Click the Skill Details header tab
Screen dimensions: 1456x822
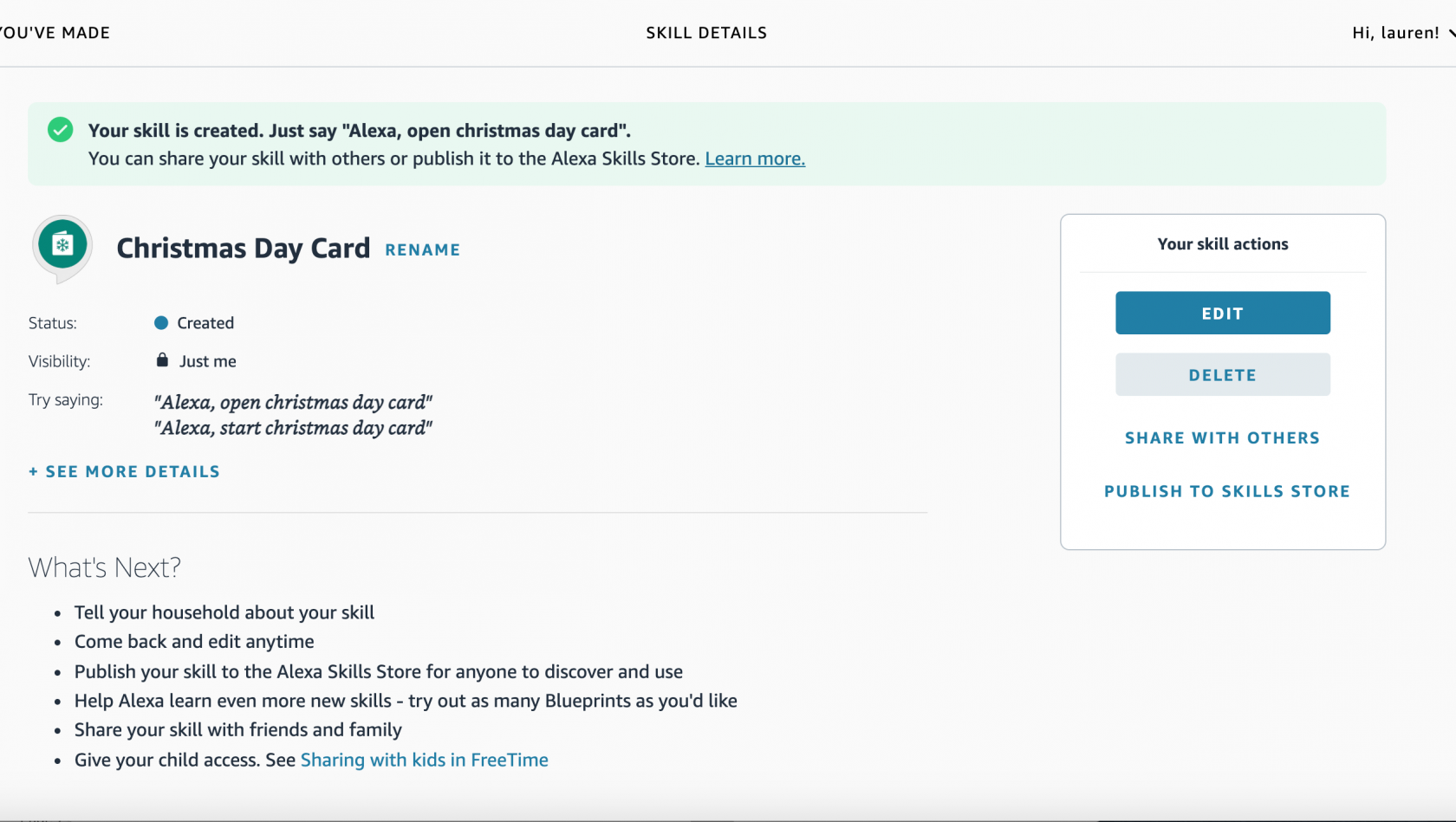706,33
